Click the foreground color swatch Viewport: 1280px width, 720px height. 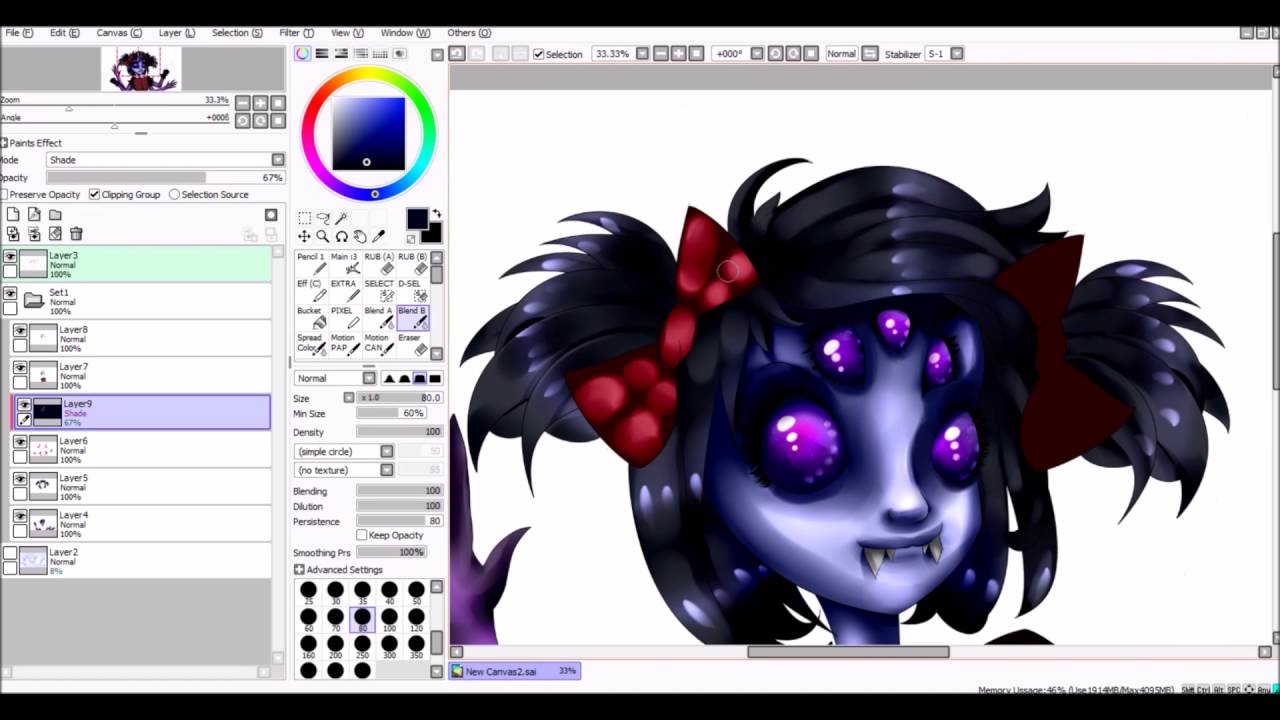coord(417,220)
